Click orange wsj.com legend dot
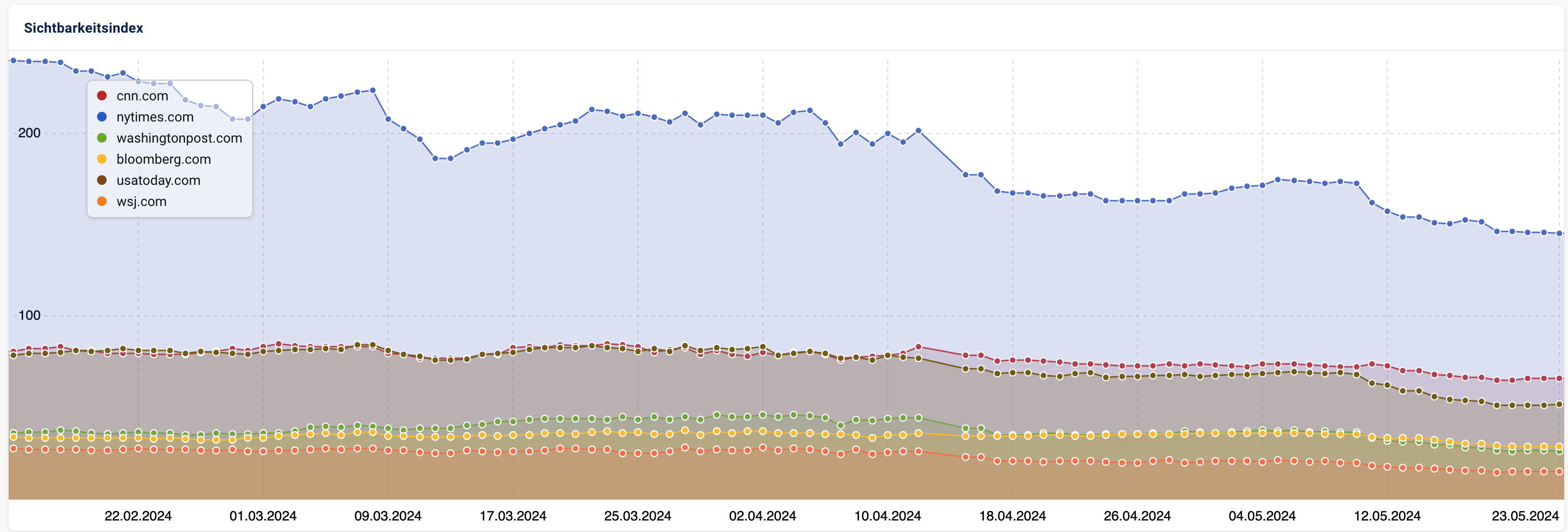1568x532 pixels. pos(102,202)
